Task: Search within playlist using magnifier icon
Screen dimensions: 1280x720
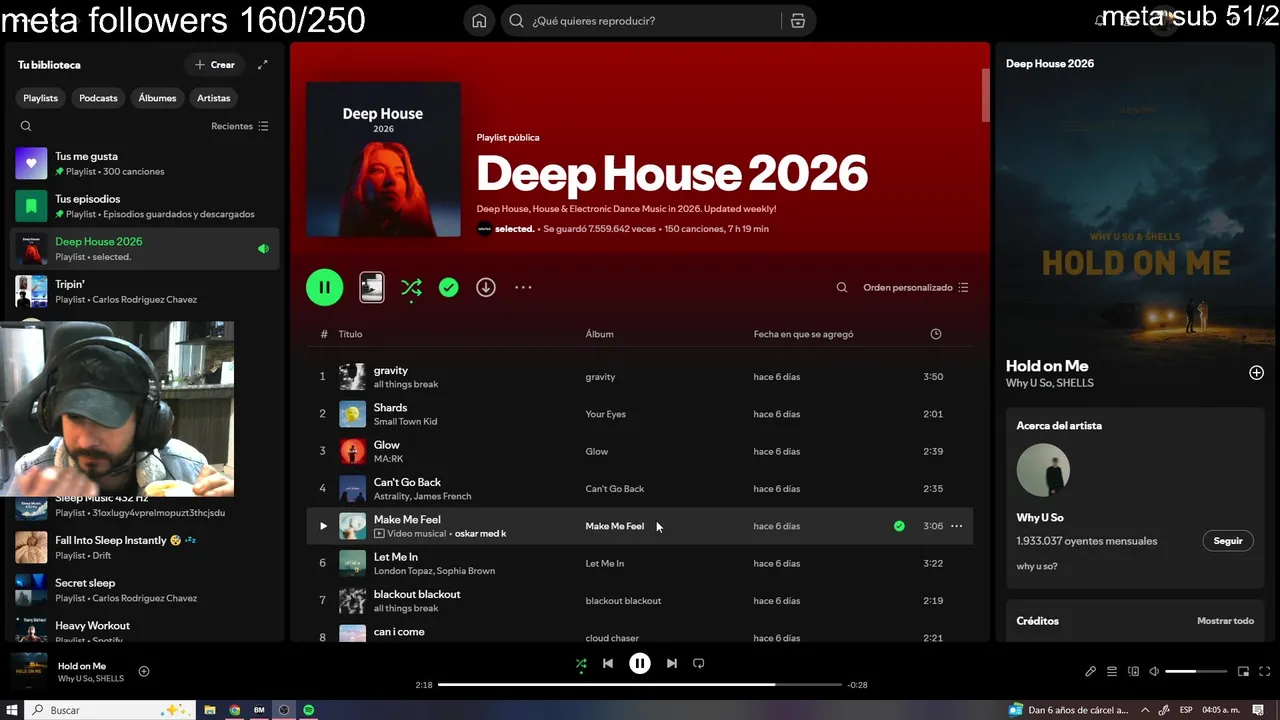Action: (x=842, y=287)
